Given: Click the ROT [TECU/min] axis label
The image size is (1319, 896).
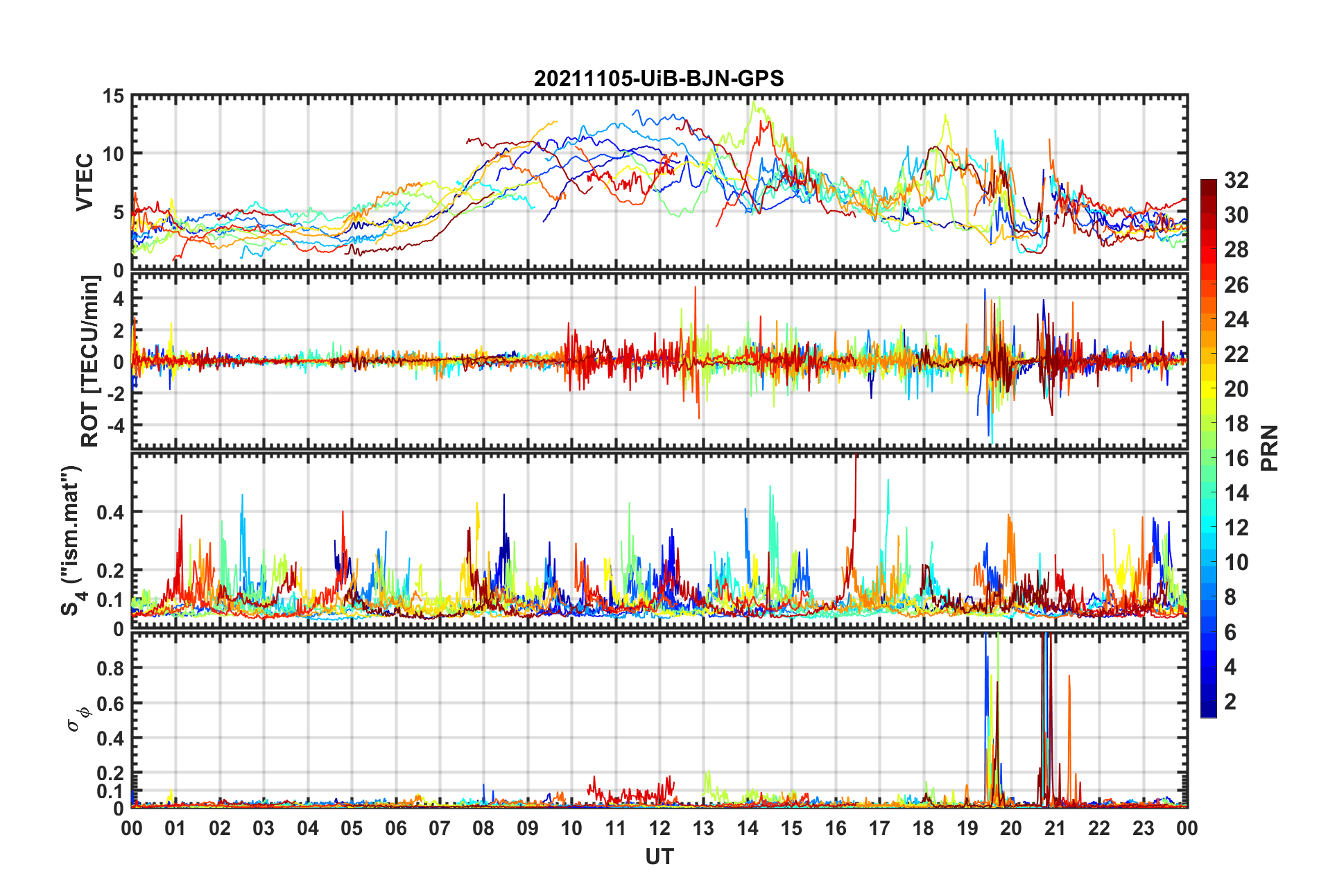Looking at the screenshot, I should pyautogui.click(x=90, y=361).
